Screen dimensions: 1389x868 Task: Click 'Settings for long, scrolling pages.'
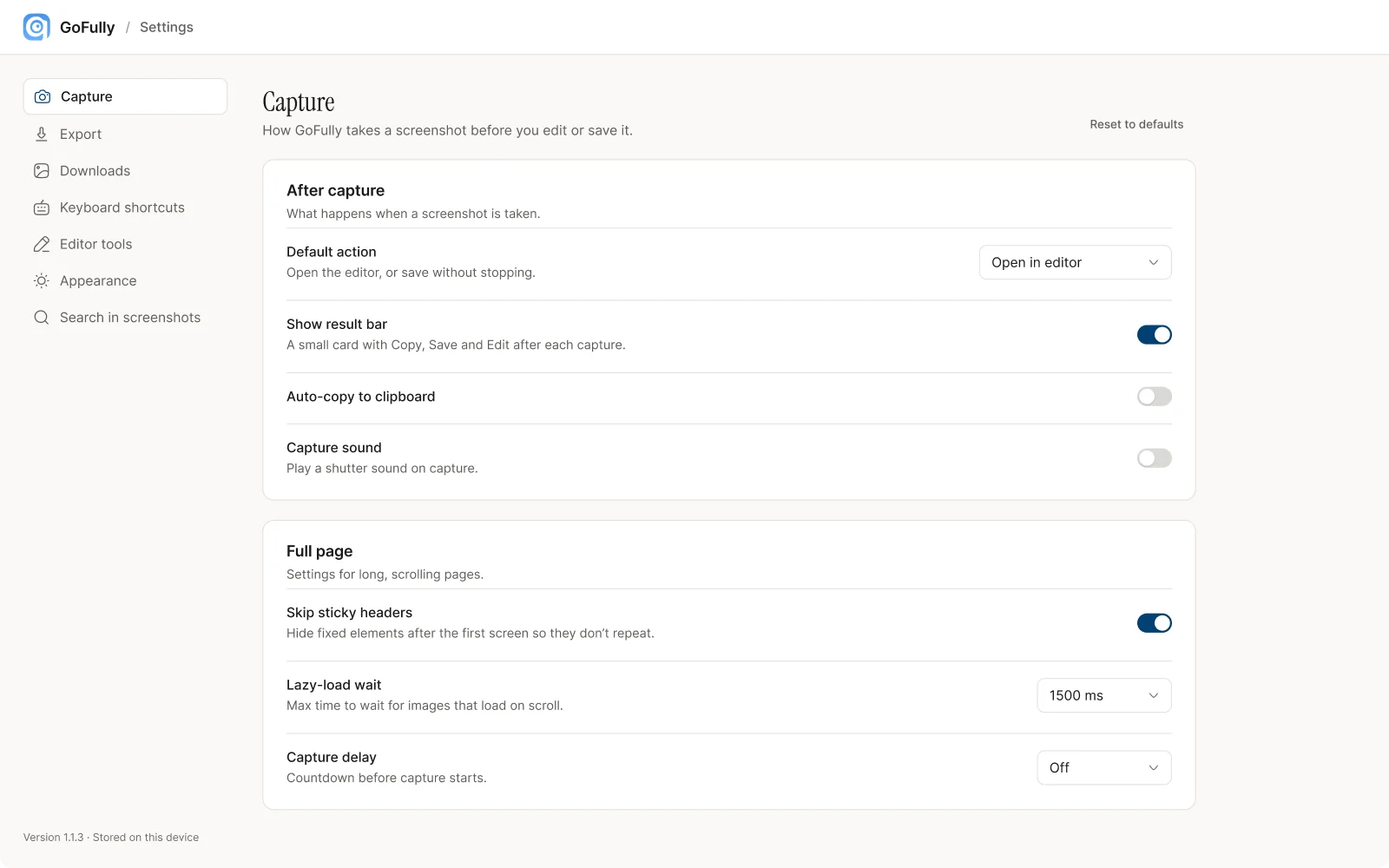[x=385, y=575]
